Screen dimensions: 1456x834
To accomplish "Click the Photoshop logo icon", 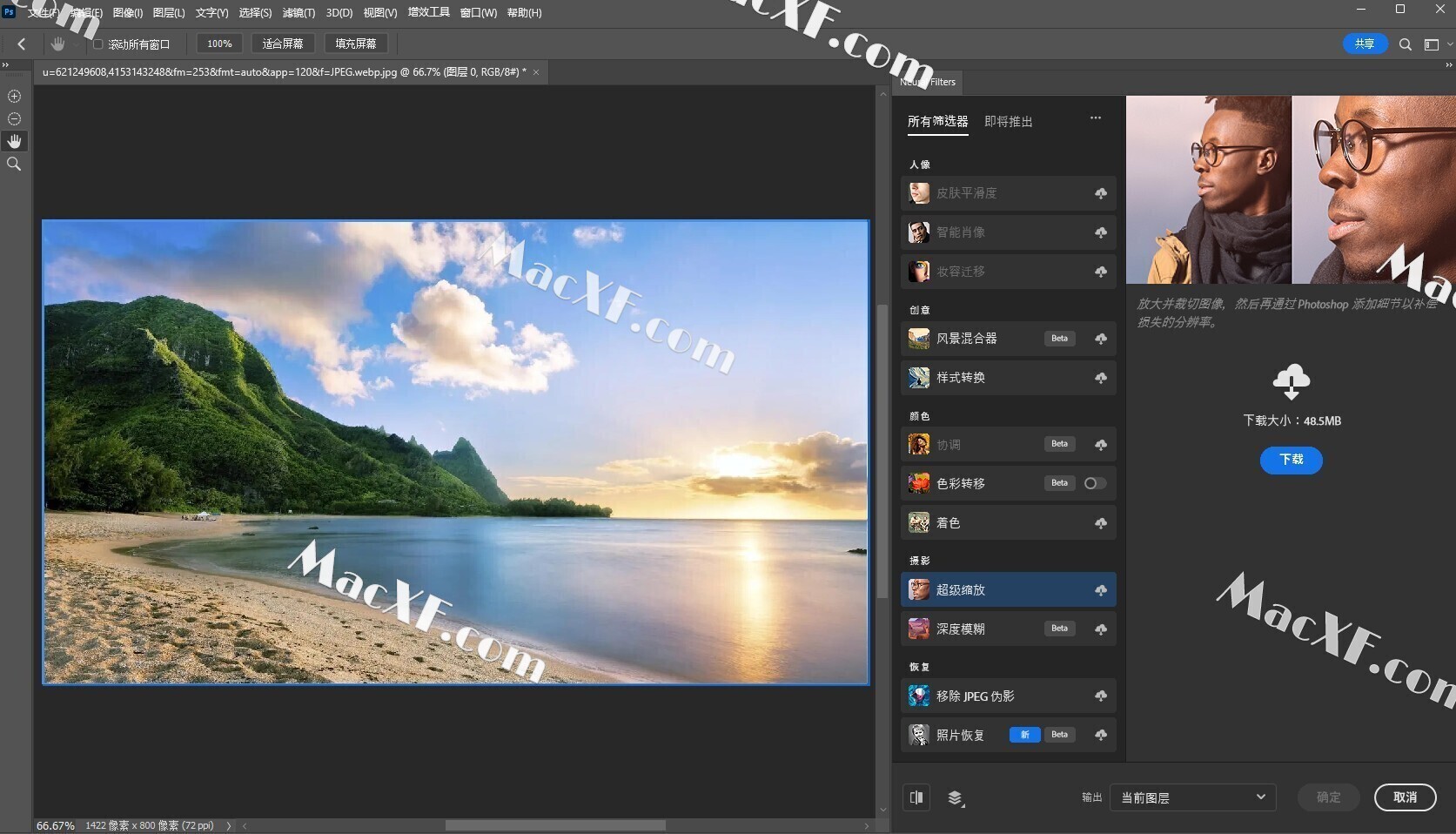I will point(9,12).
